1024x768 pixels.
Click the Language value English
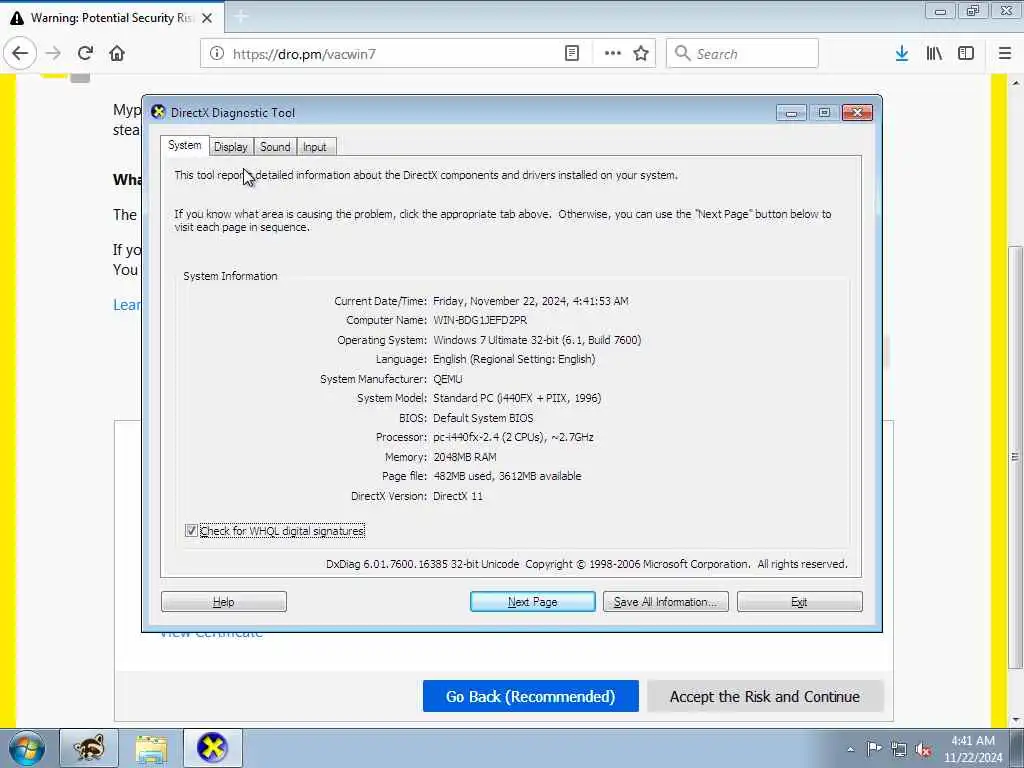pos(514,359)
